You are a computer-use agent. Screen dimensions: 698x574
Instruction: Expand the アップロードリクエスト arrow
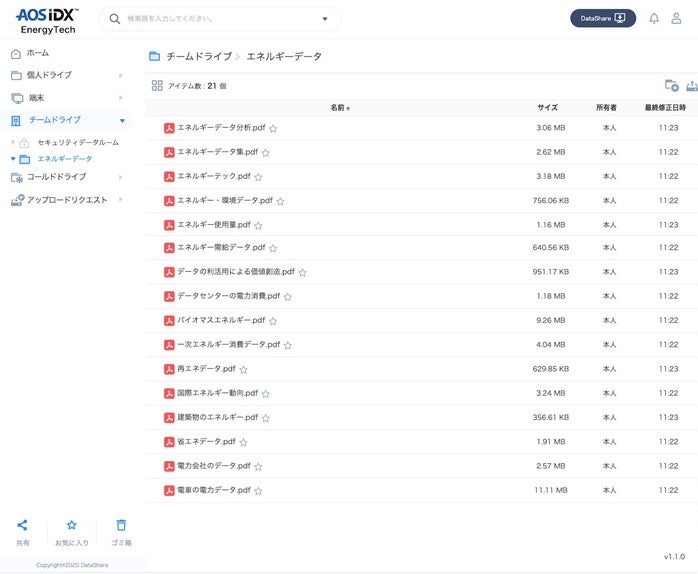point(121,199)
